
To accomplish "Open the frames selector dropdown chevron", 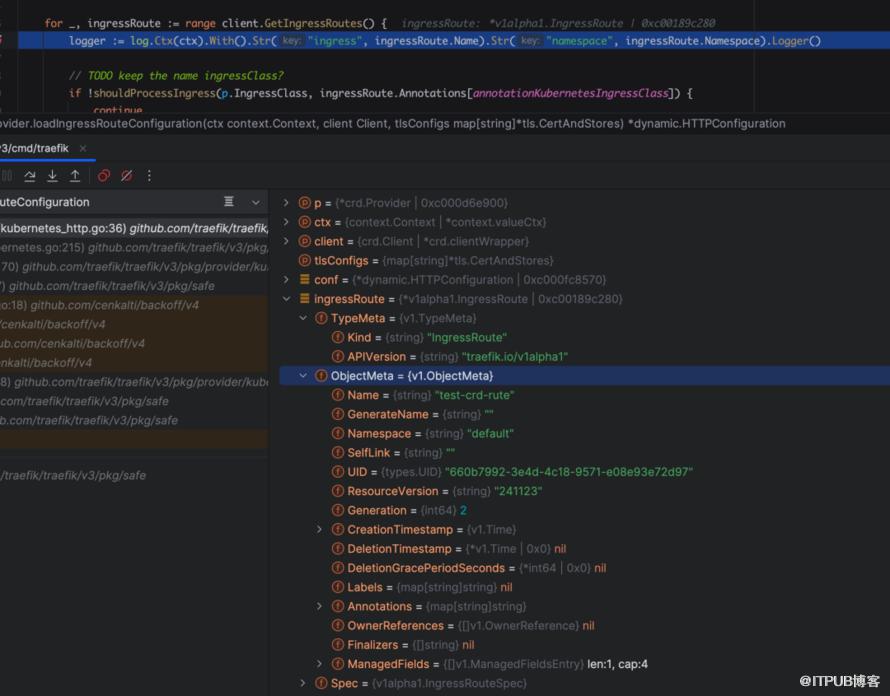I will pos(256,202).
